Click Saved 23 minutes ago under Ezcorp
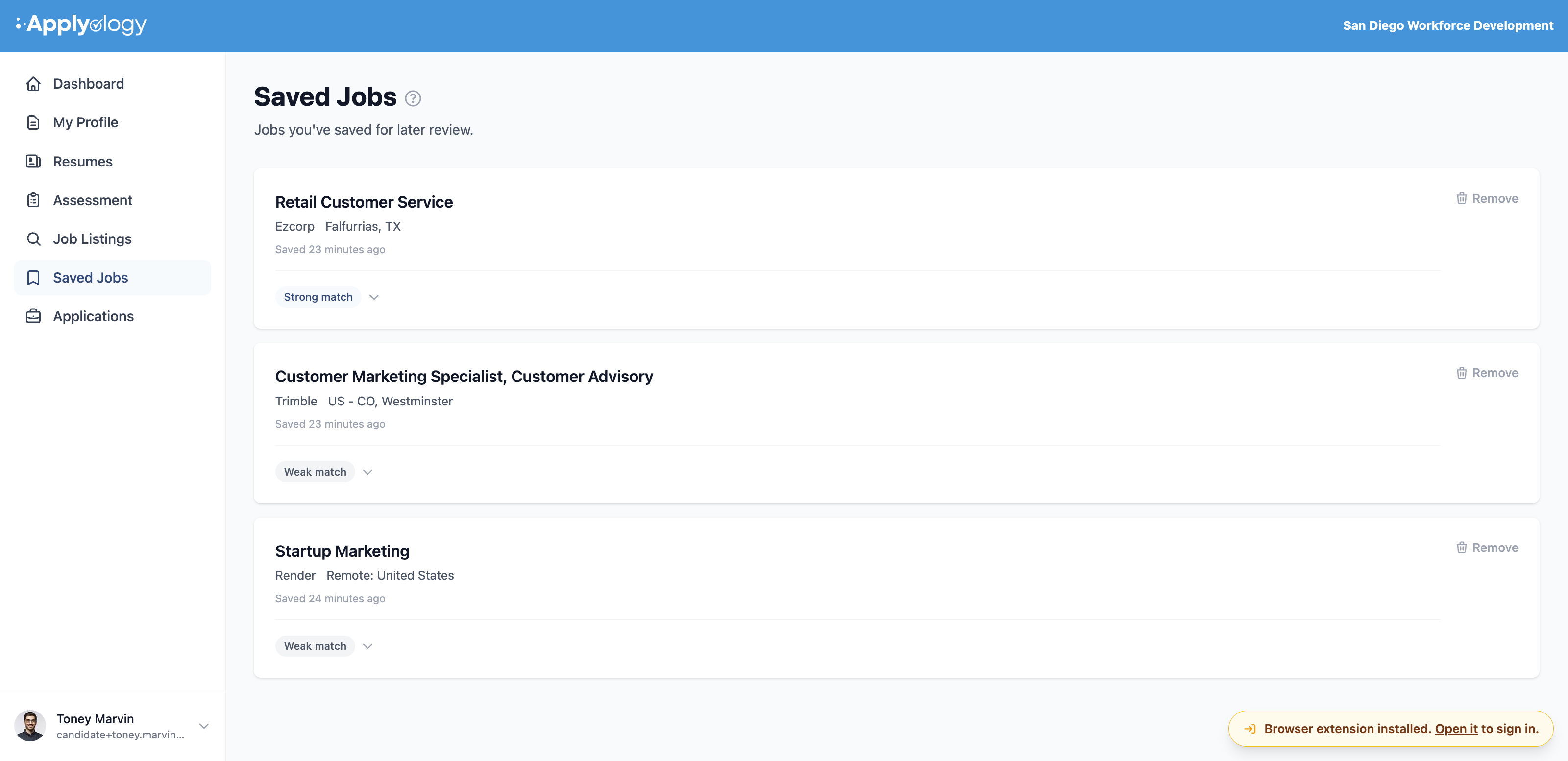1568x761 pixels. (x=330, y=249)
